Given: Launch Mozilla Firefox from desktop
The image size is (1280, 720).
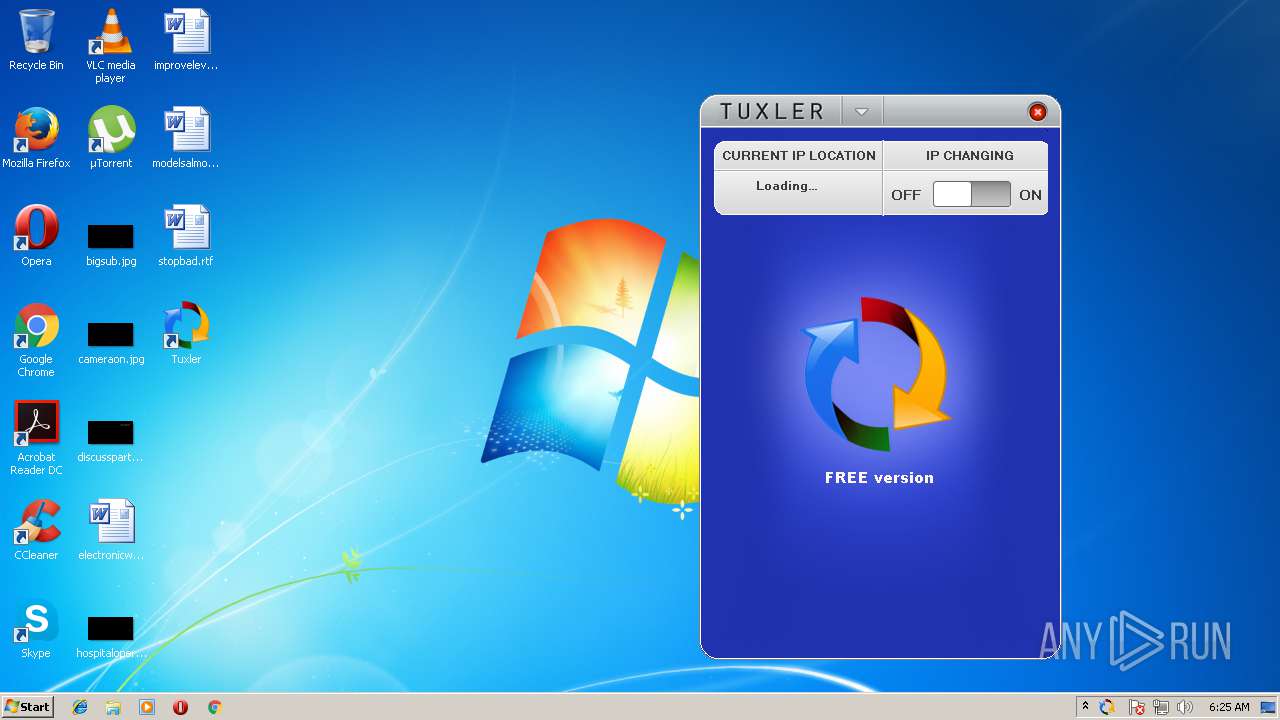Looking at the screenshot, I should point(36,138).
